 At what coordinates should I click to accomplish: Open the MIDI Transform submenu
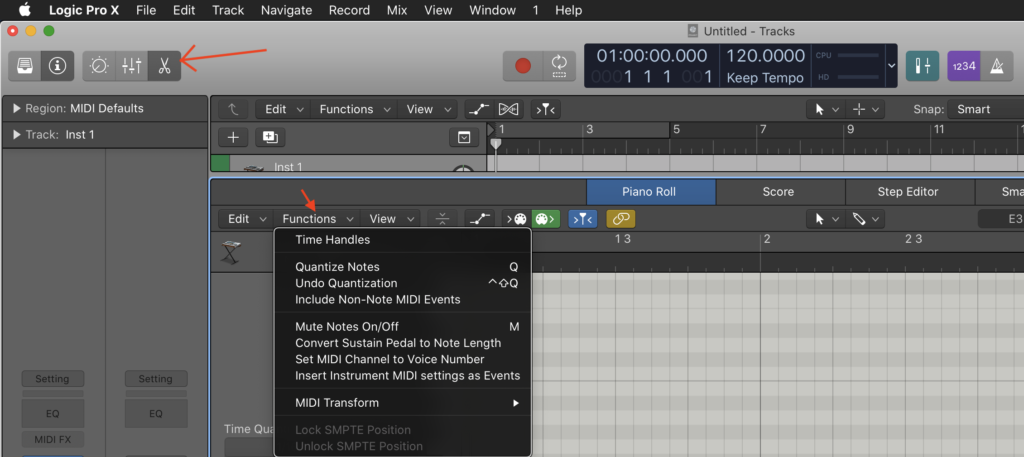point(403,403)
